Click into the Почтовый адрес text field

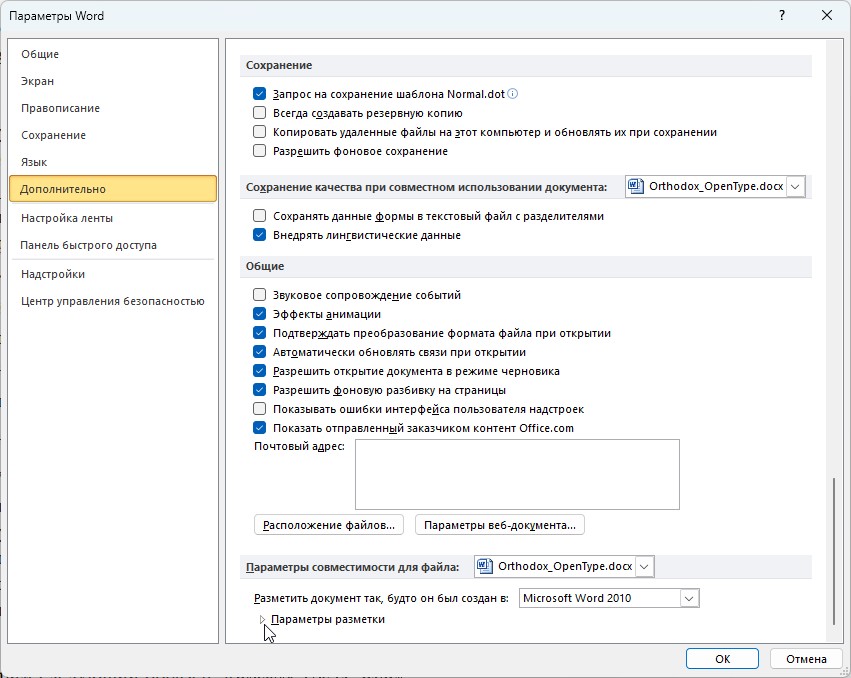tap(516, 474)
